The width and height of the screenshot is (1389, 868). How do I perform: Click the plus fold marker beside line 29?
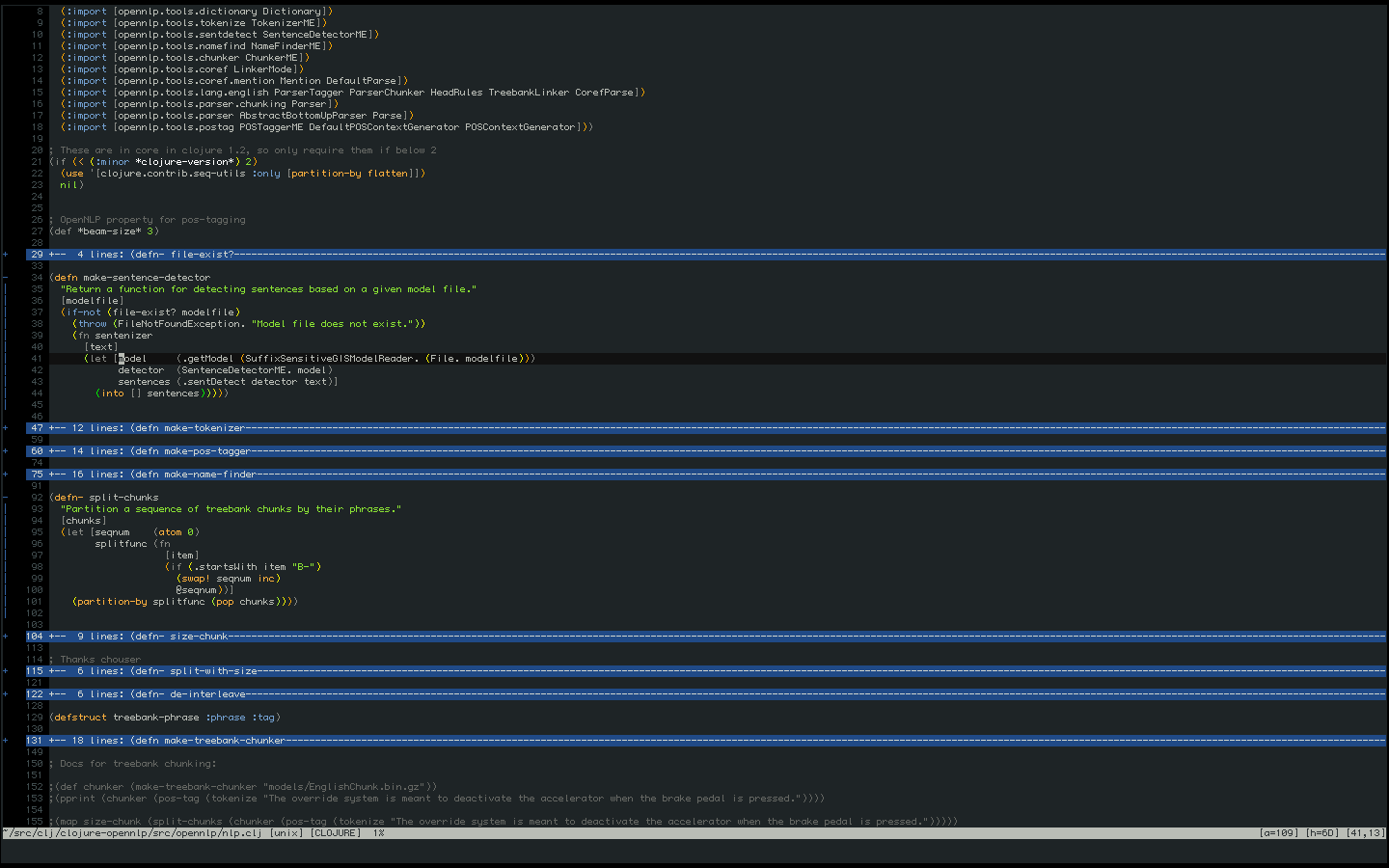[x=6, y=255]
